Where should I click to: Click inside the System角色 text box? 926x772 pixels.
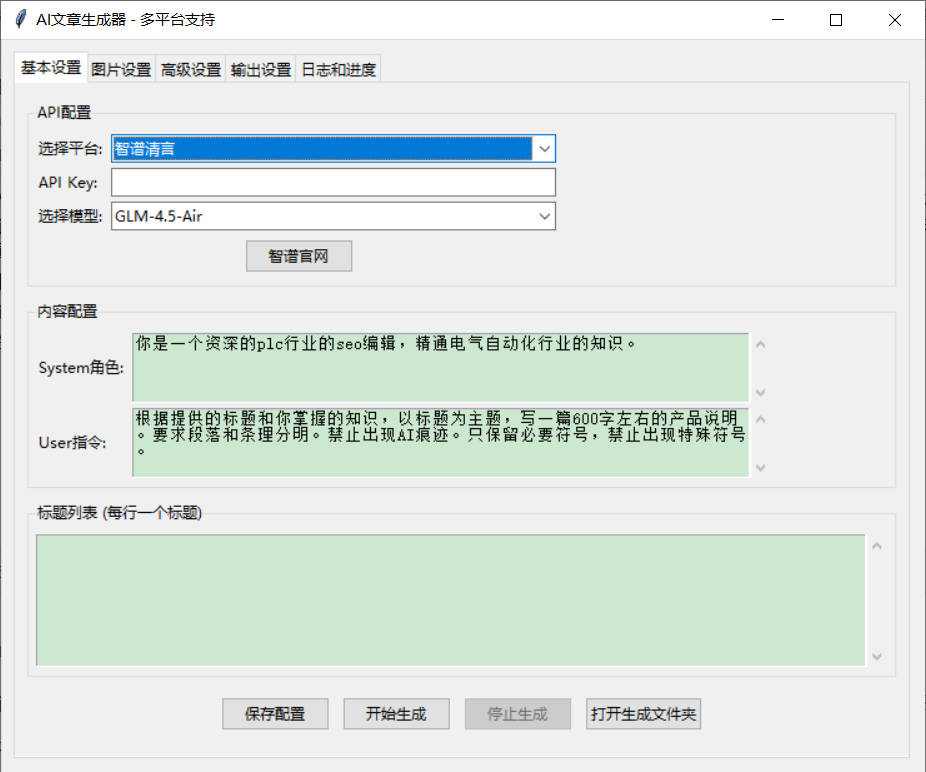(440, 367)
